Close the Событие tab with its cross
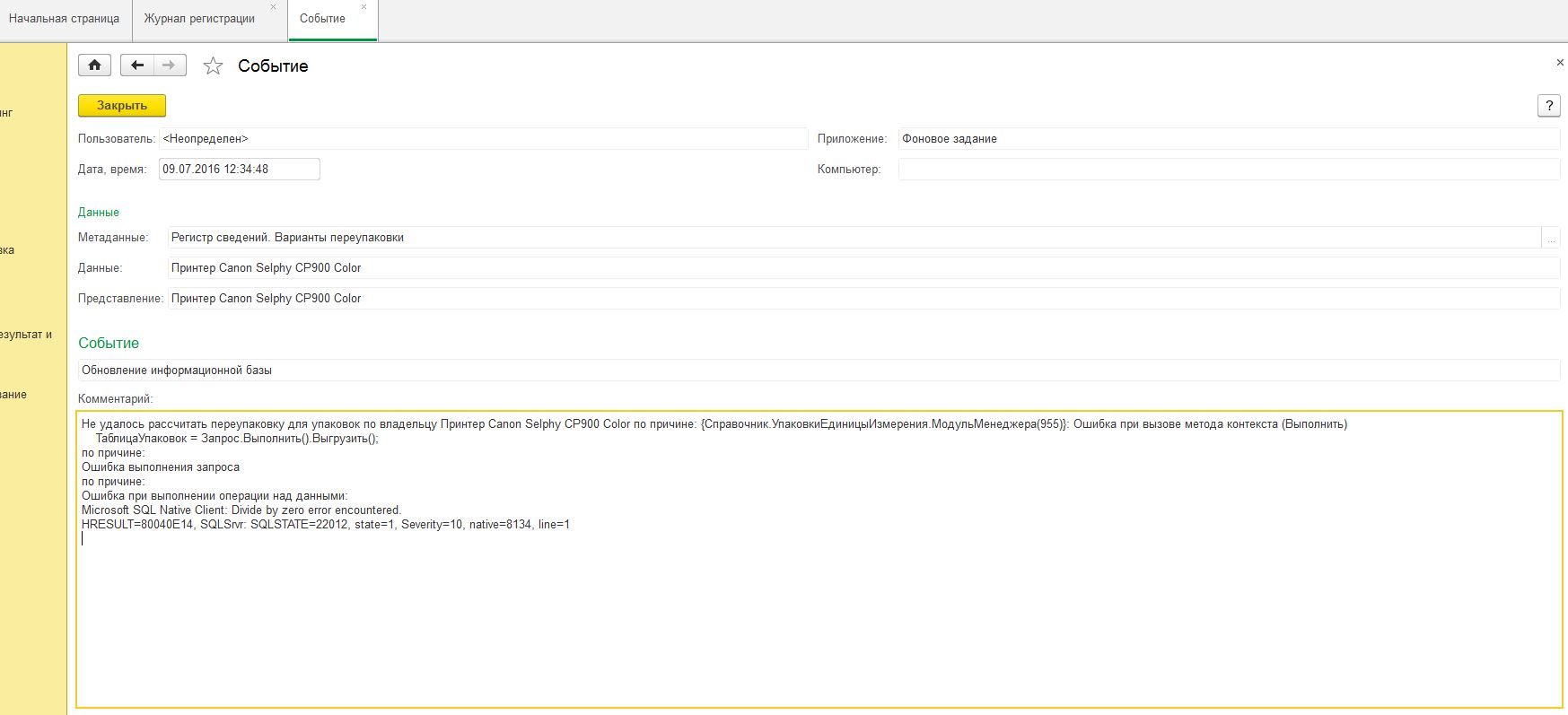Image resolution: width=1568 pixels, height=715 pixels. pos(364,7)
